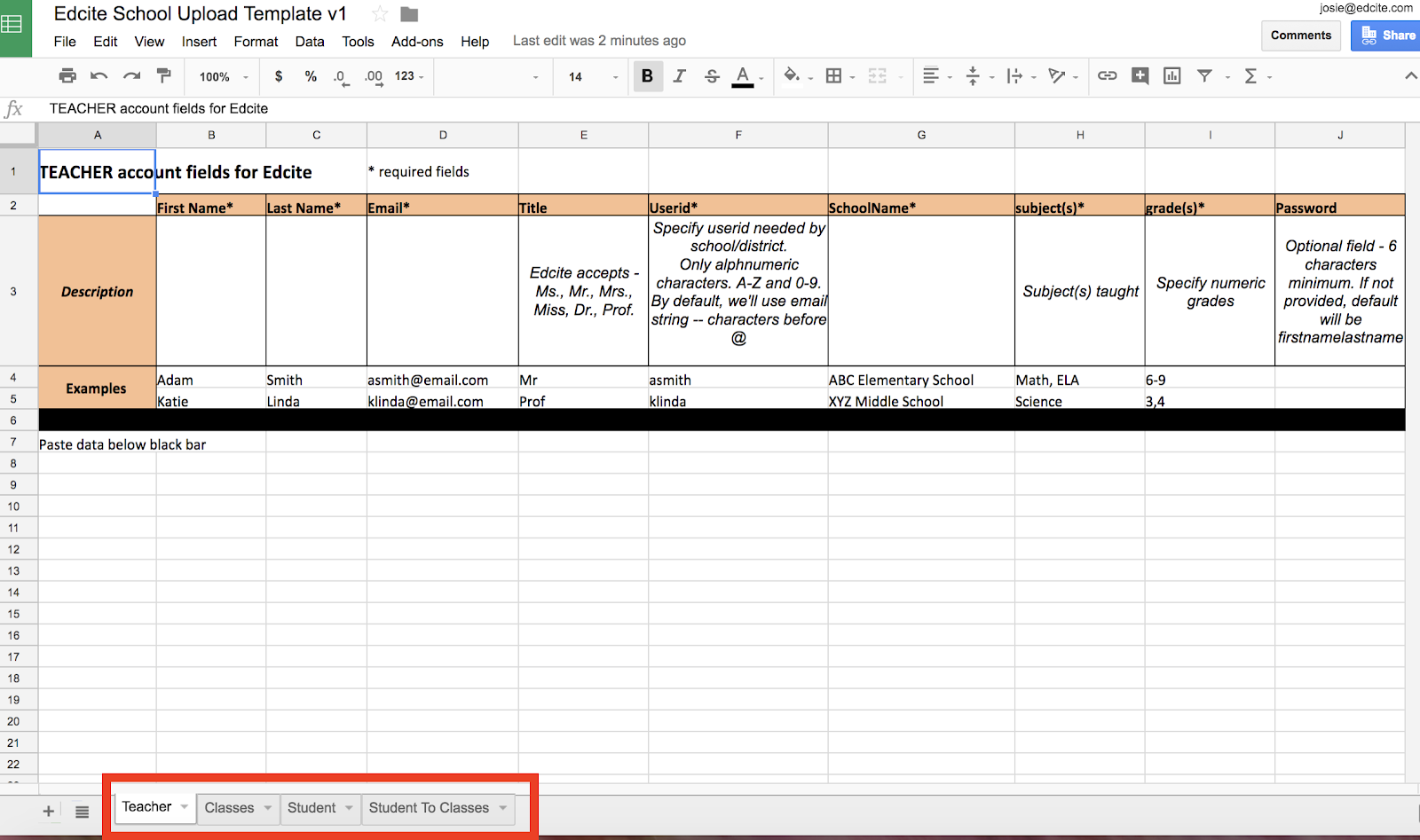Open the View menu
This screenshot has width=1420, height=840.
point(149,42)
